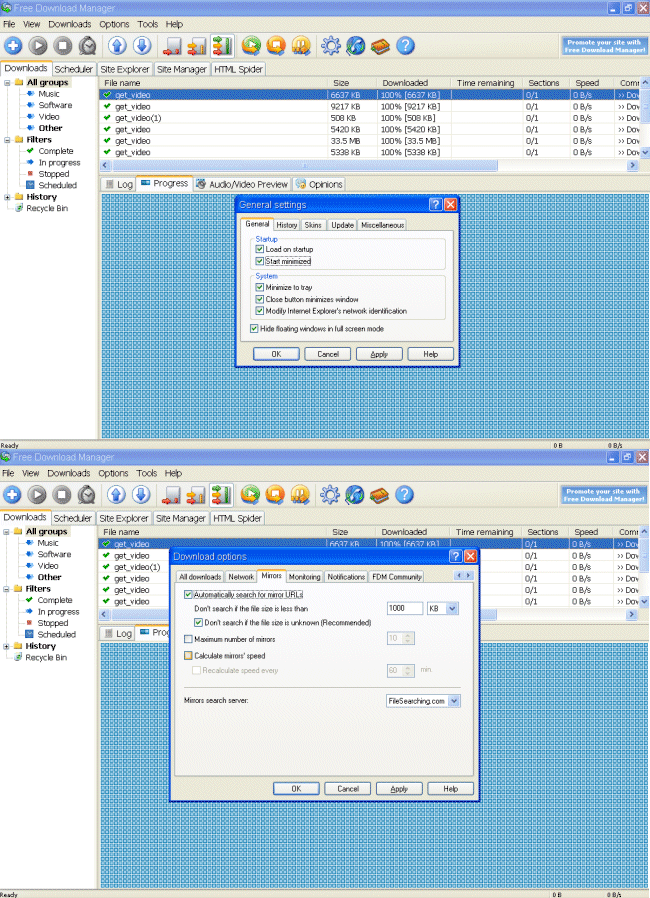The height and width of the screenshot is (898, 650).
Task: Click the blue question mark help icon in upper window
Action: (x=405, y=46)
